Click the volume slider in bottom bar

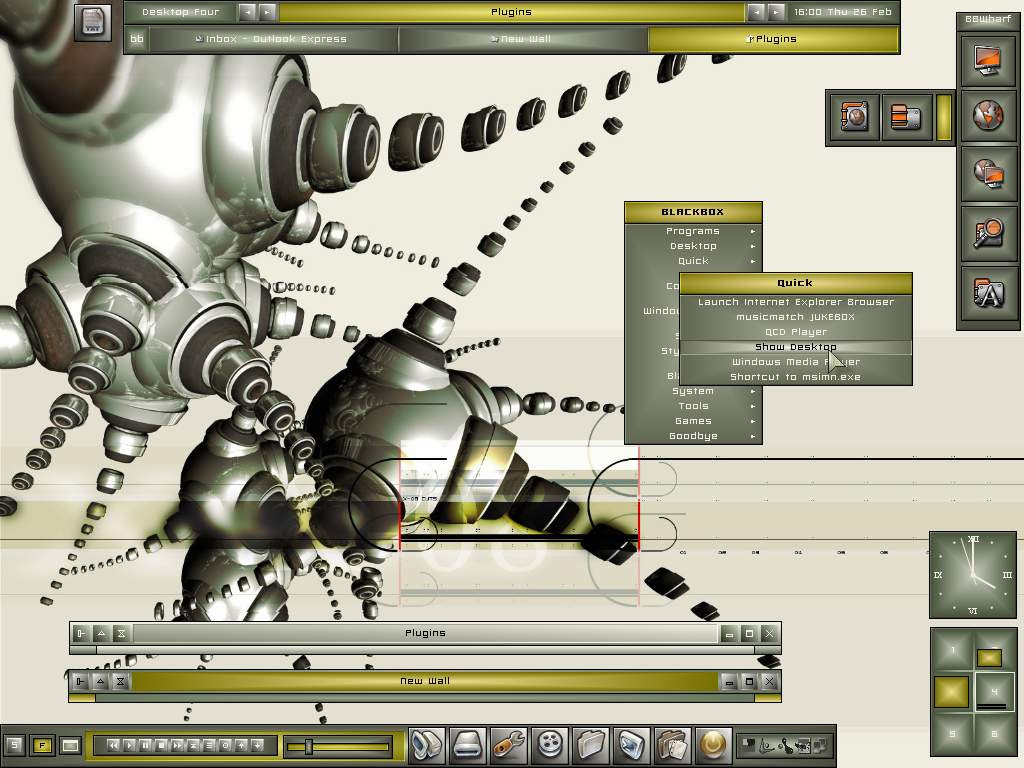pos(338,746)
